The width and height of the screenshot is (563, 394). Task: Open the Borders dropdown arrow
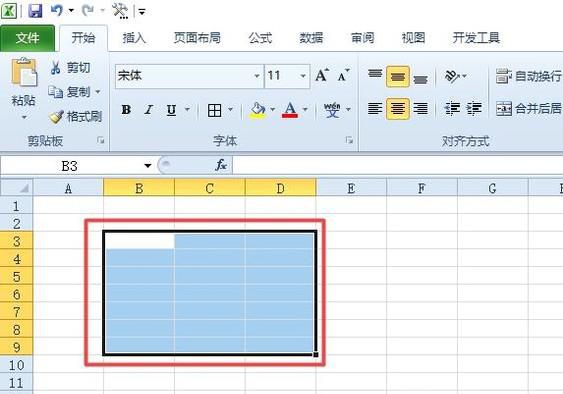click(x=231, y=109)
